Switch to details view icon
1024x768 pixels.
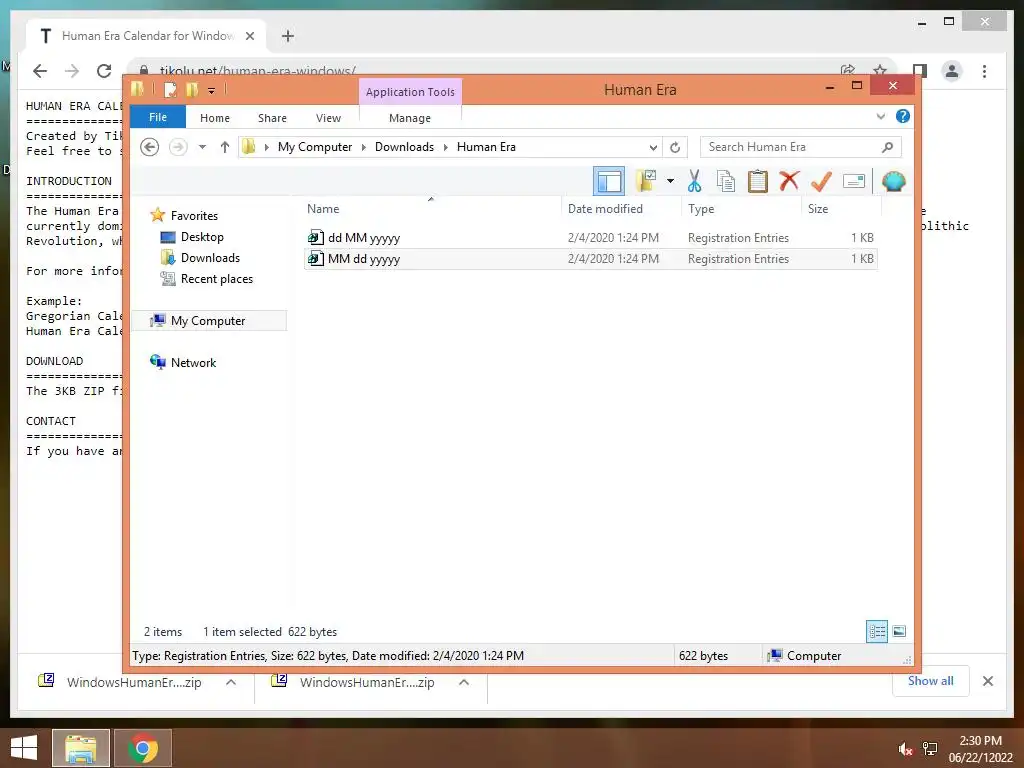point(876,632)
